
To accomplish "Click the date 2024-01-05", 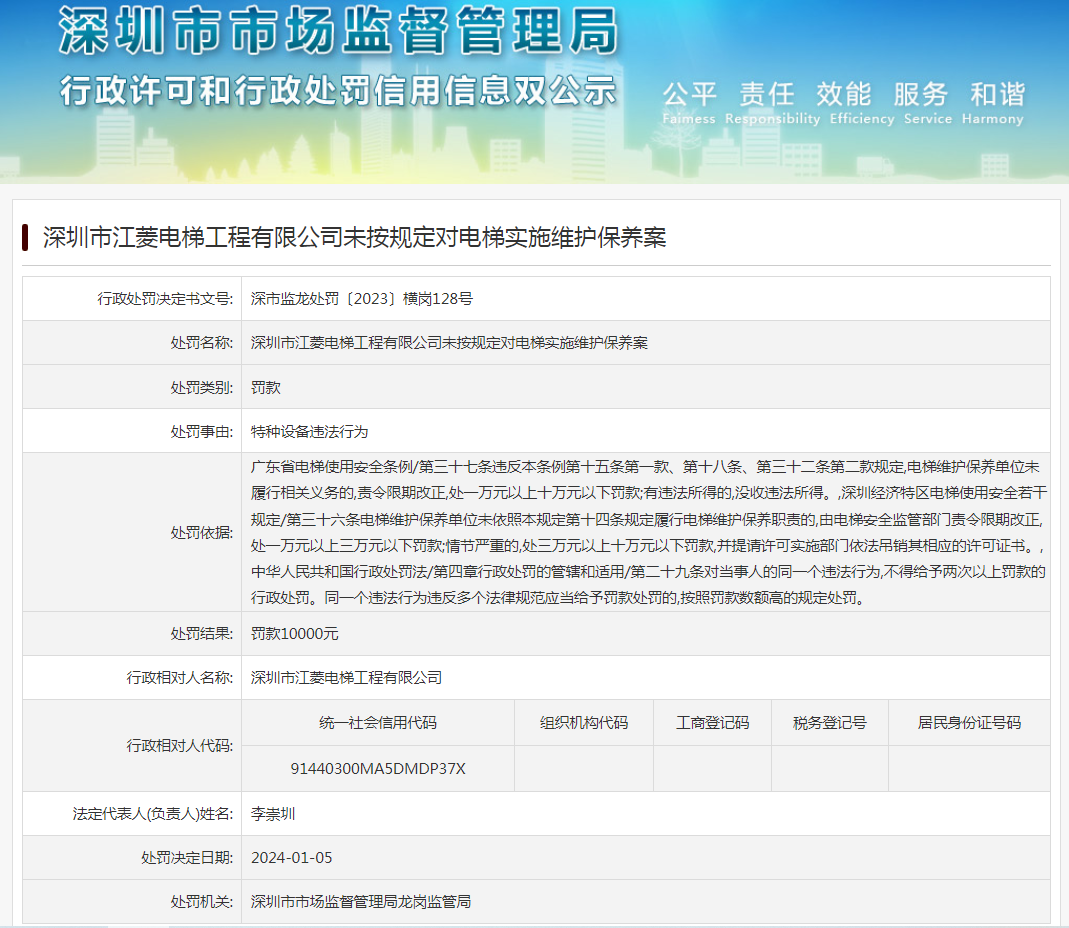I will pyautogui.click(x=292, y=858).
